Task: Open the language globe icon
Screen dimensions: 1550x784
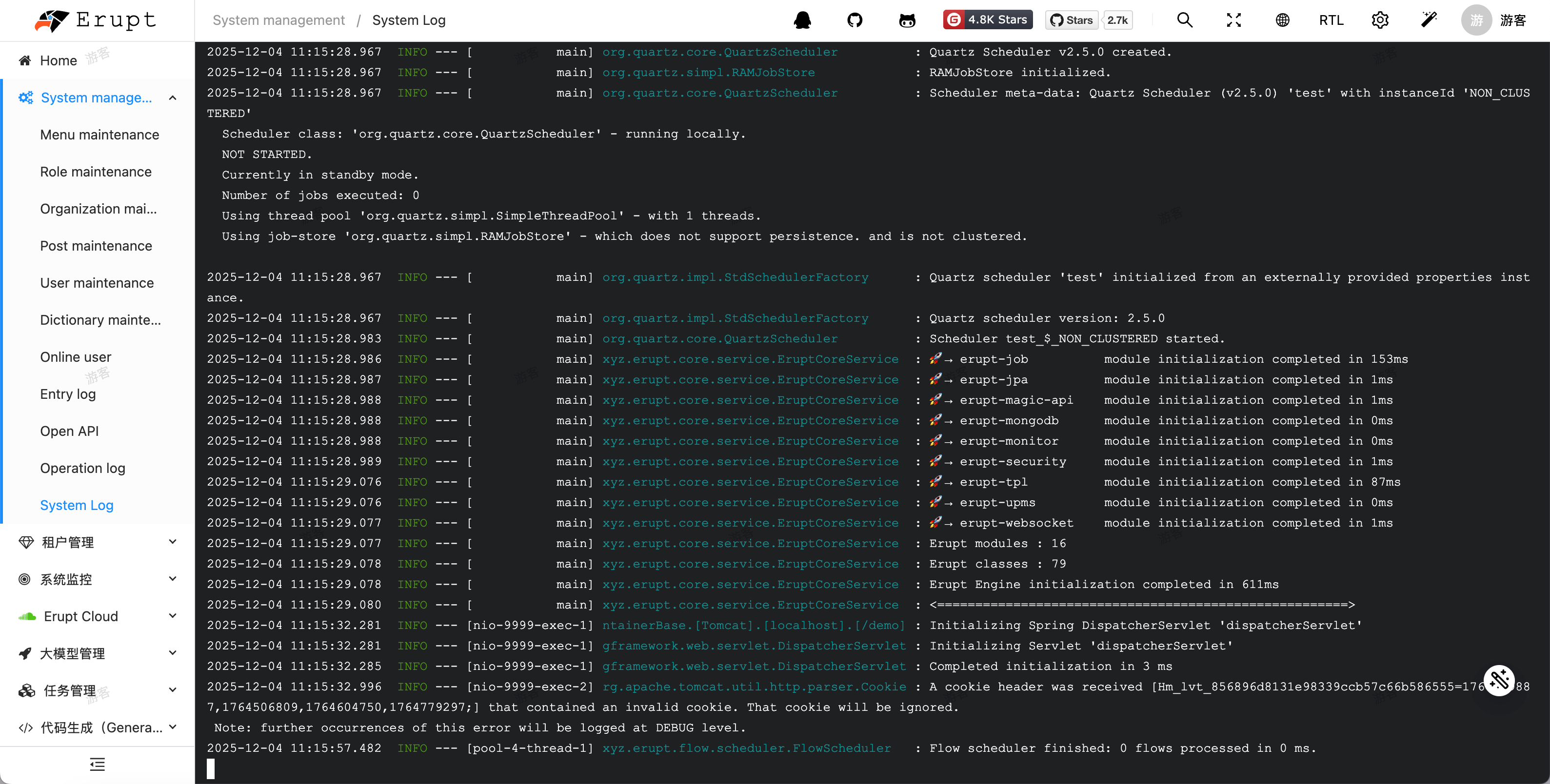Action: [1282, 20]
